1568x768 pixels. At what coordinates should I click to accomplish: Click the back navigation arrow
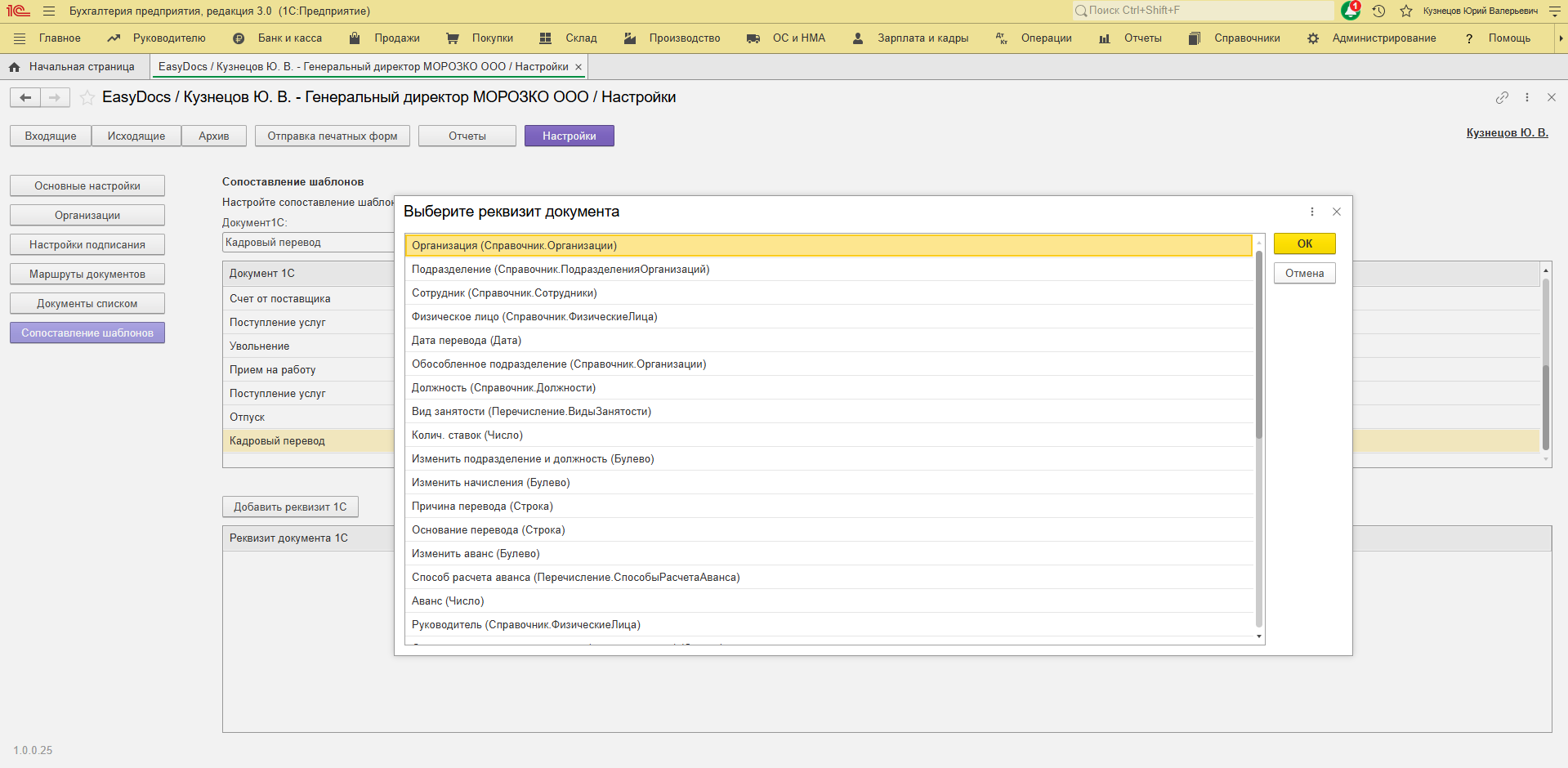tap(25, 98)
